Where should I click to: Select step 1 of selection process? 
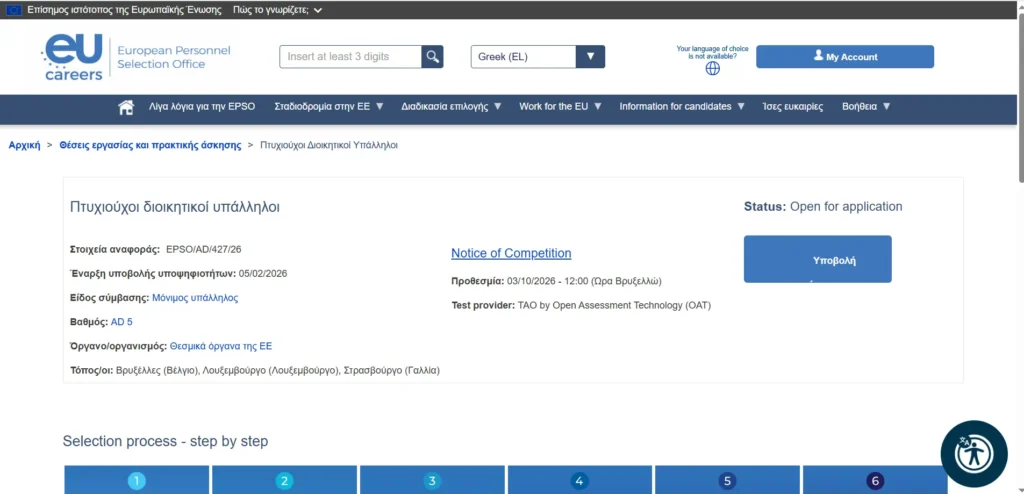[137, 481]
